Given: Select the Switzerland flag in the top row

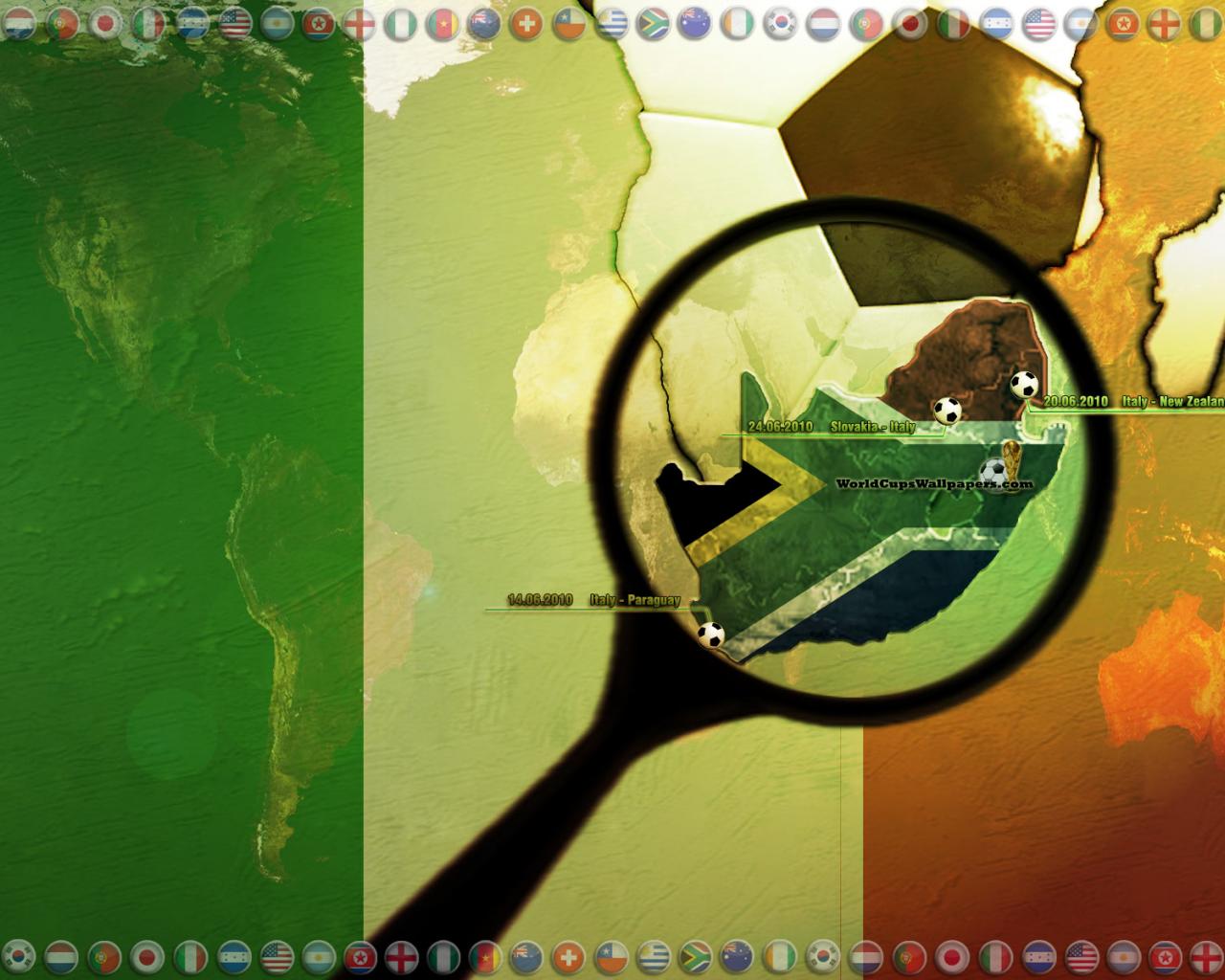Looking at the screenshot, I should click(525, 23).
